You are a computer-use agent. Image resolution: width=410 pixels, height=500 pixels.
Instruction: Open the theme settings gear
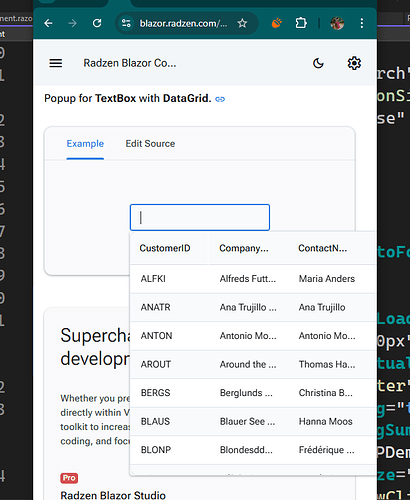point(354,63)
